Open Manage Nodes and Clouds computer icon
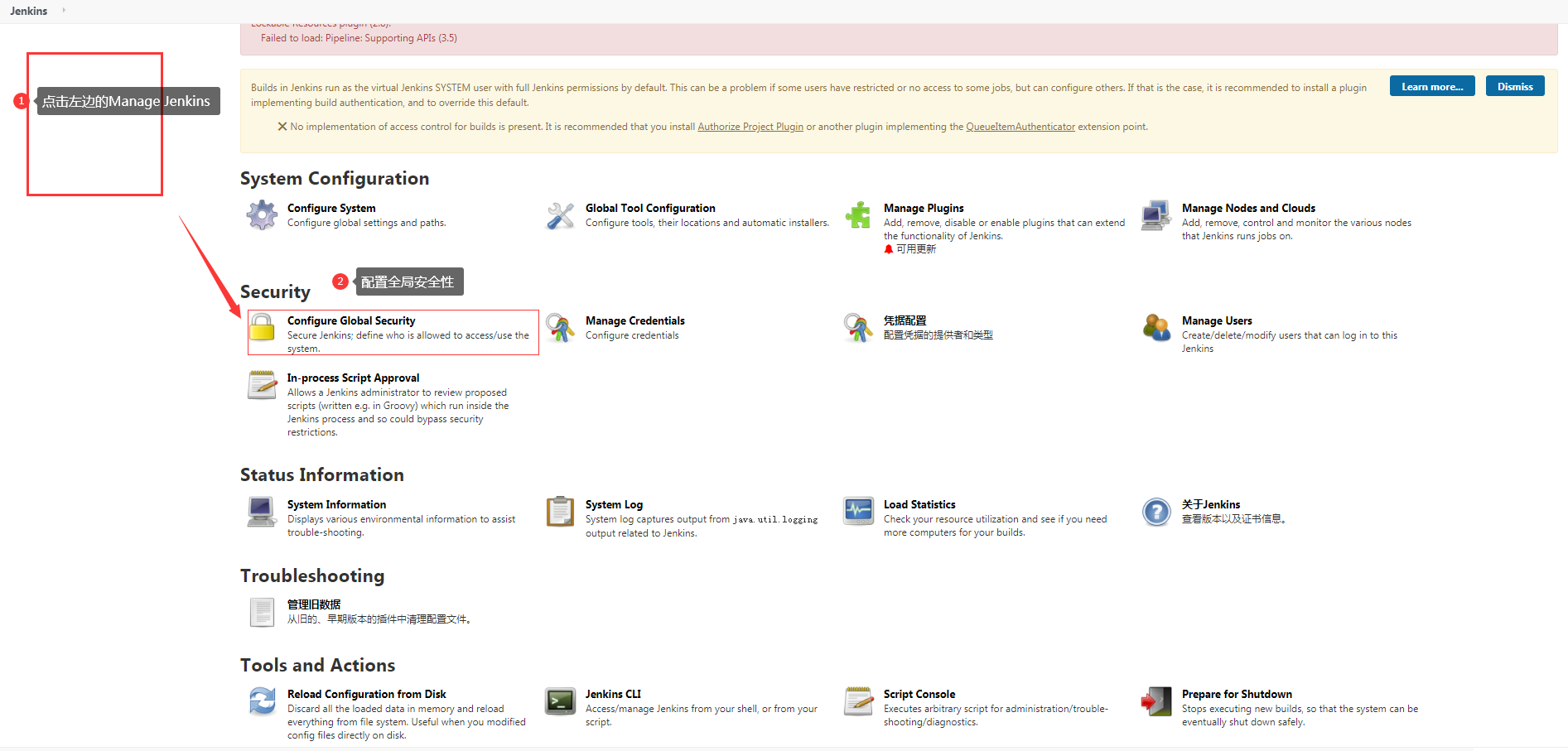 tap(1155, 215)
